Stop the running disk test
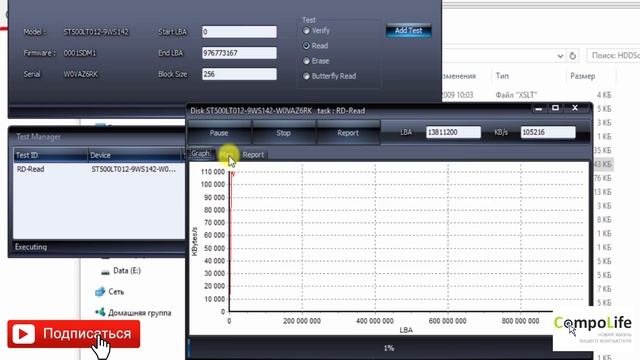640x360 pixels. click(x=284, y=133)
